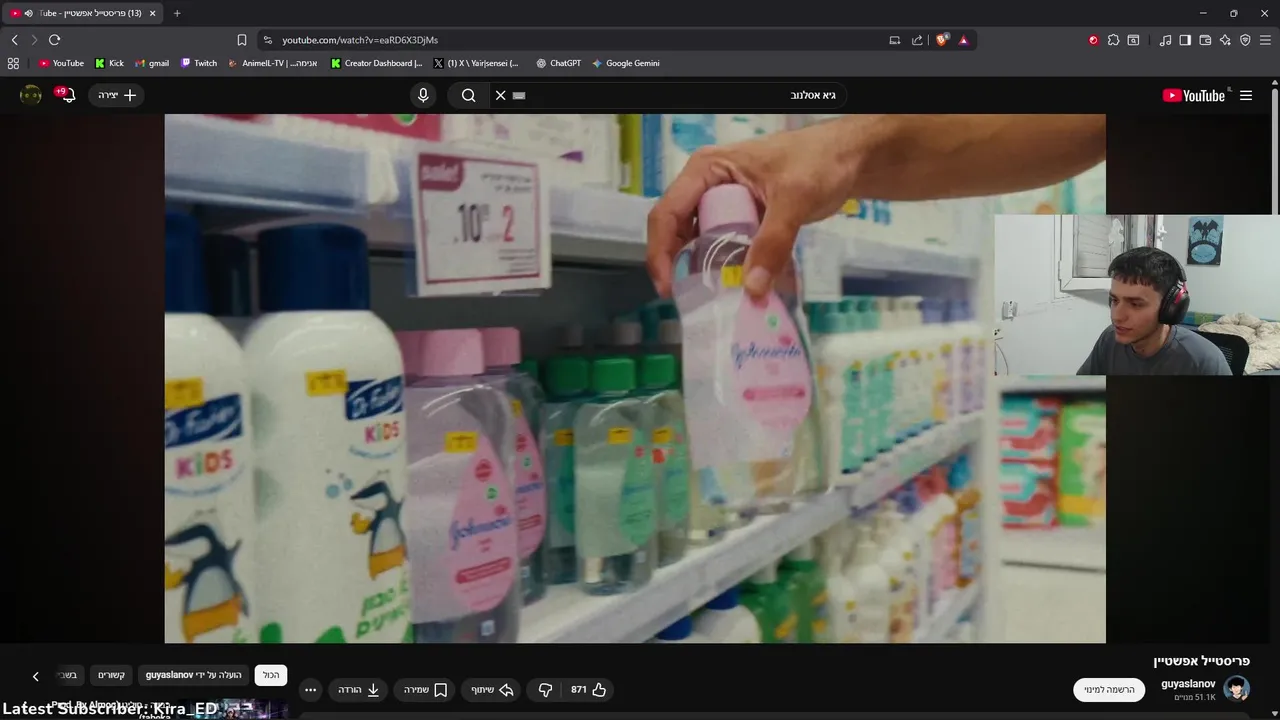Image resolution: width=1280 pixels, height=720 pixels.
Task: Open a new browser tab
Action: coord(177,13)
